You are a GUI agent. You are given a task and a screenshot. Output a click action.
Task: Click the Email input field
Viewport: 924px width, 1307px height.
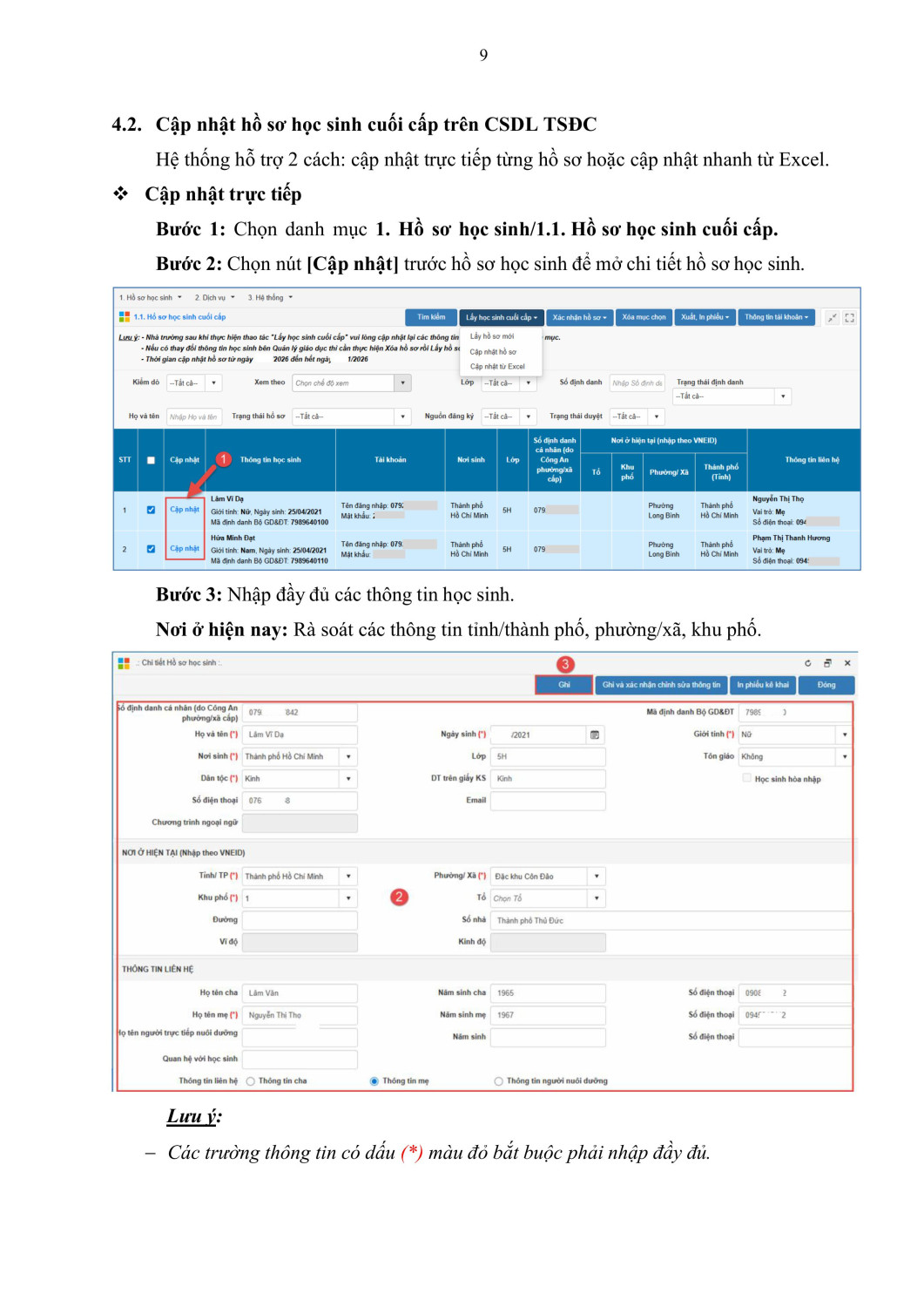click(x=547, y=800)
